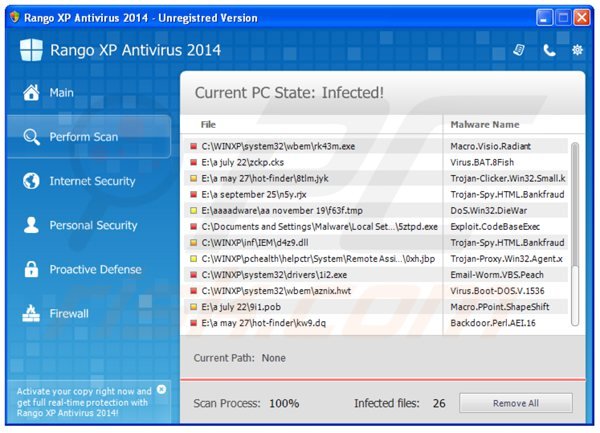Image resolution: width=600 pixels, height=433 pixels.
Task: Open Personal Security section
Action: pyautogui.click(x=93, y=225)
